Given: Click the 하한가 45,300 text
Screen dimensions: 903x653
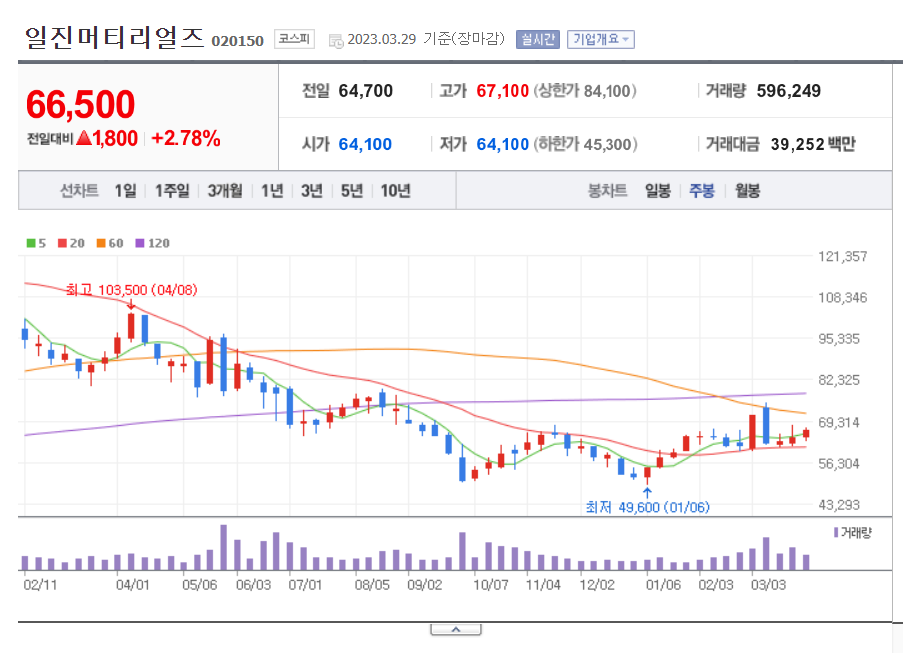Looking at the screenshot, I should pos(586,144).
